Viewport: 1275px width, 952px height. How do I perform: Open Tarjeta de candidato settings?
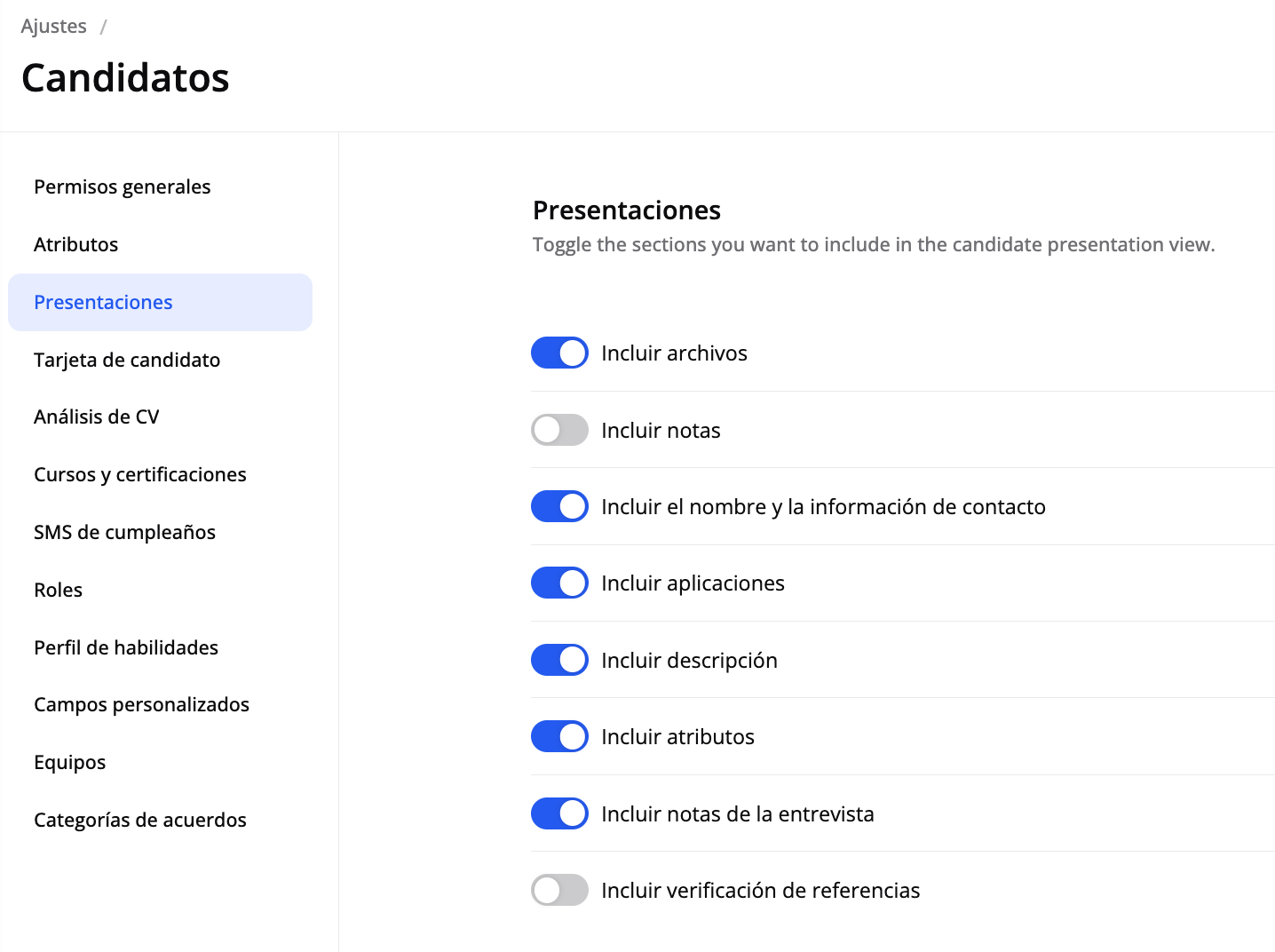point(127,360)
